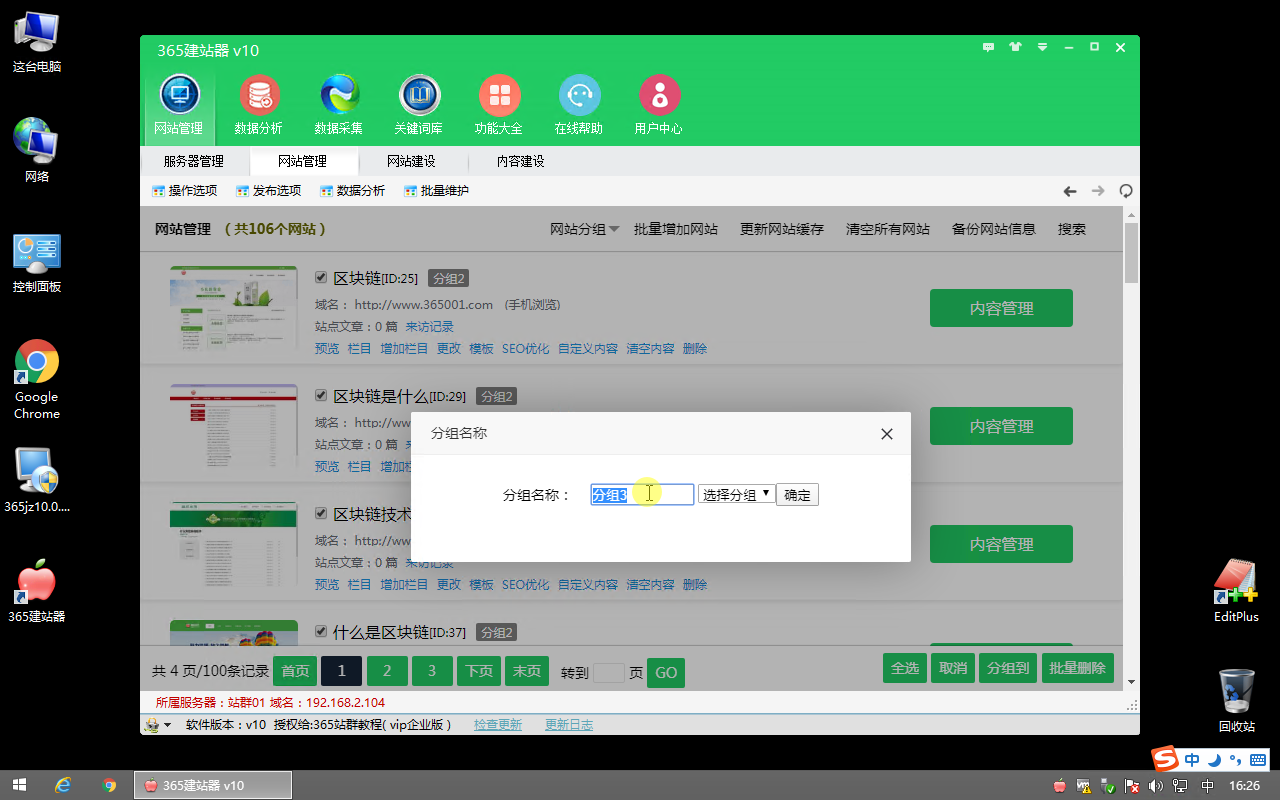
Task: Open 这台电脑 desktop icon
Action: (37, 43)
